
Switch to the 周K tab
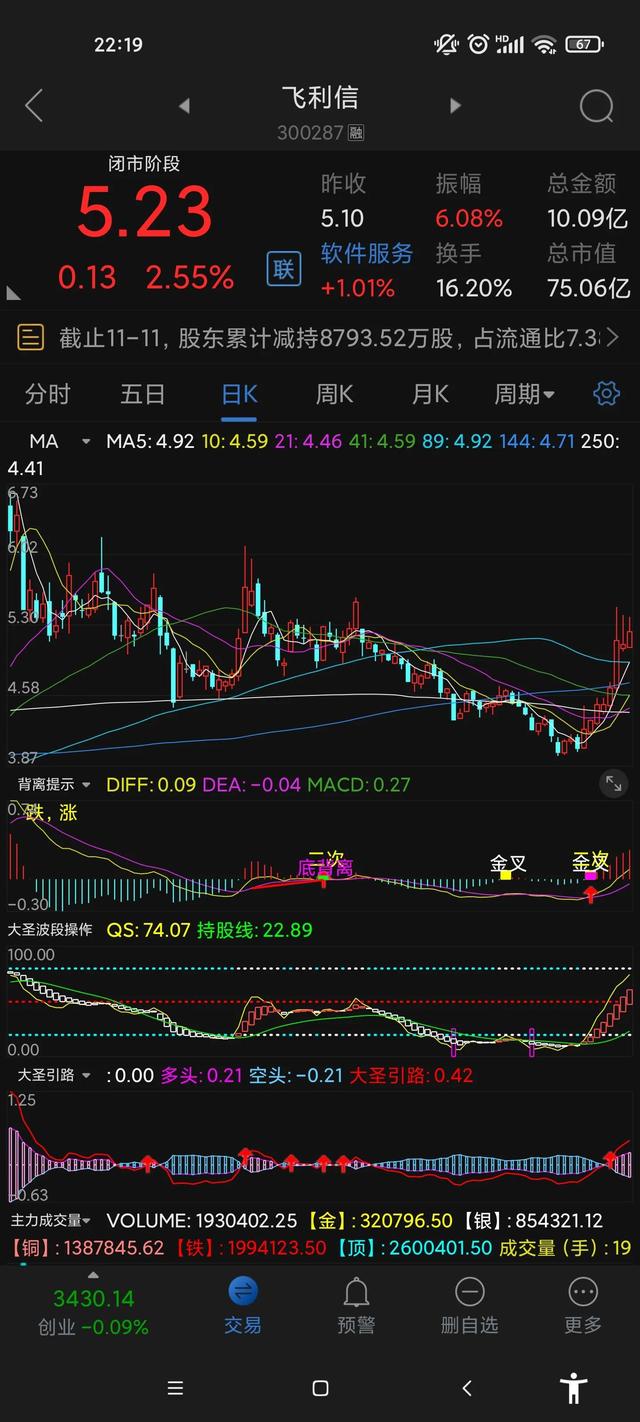[334, 394]
